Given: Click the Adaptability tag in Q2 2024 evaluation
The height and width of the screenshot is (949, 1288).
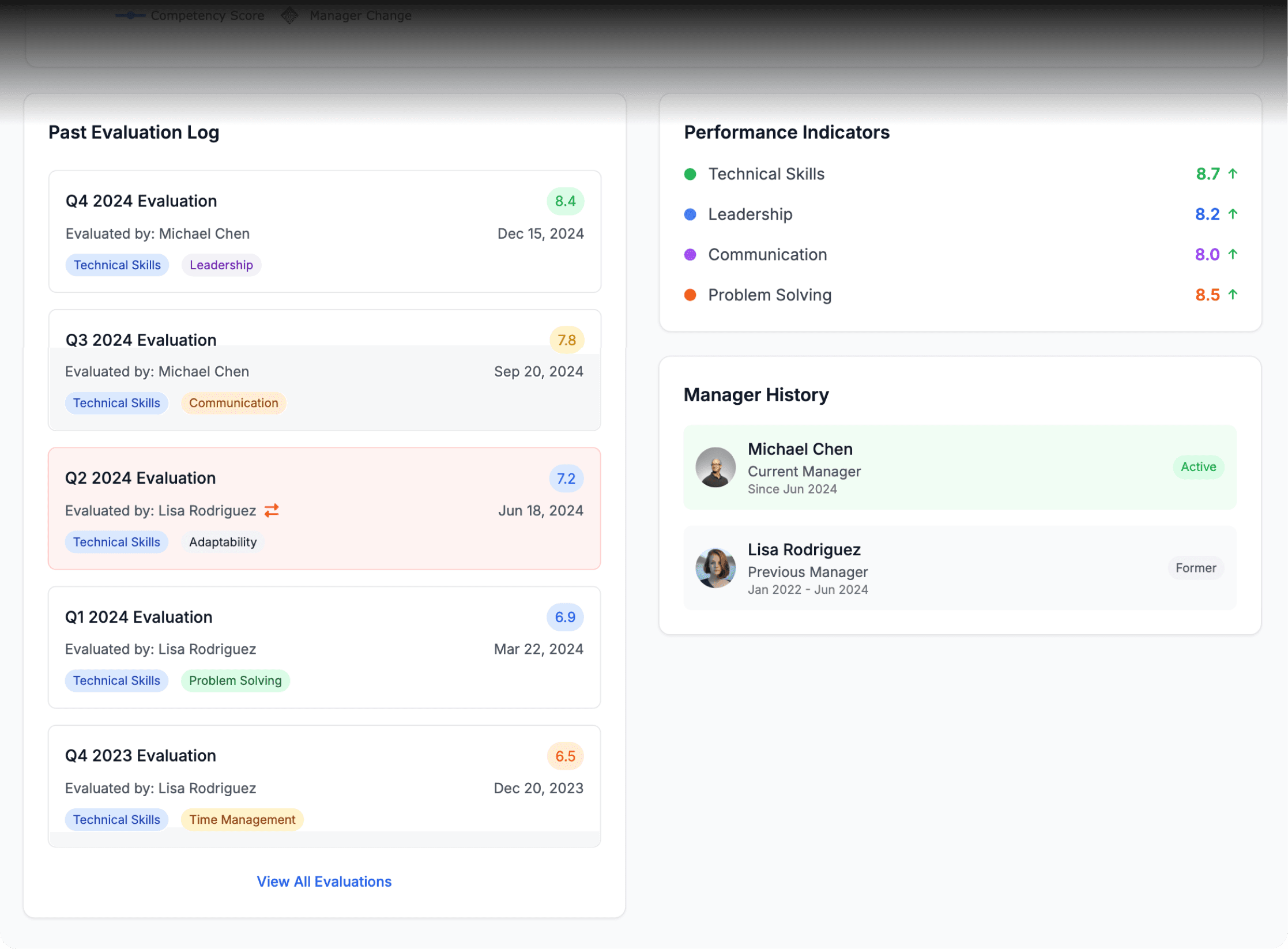Looking at the screenshot, I should point(223,542).
